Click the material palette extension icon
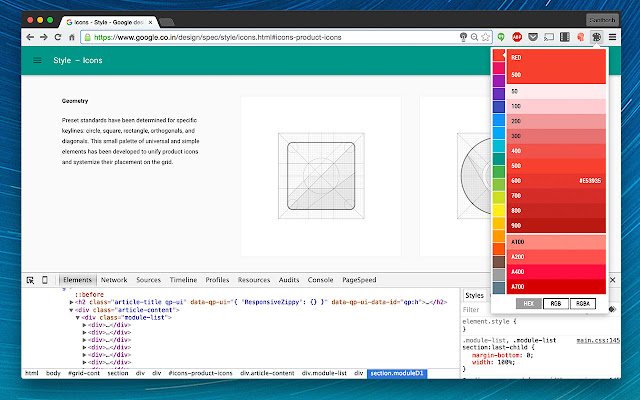 597,37
